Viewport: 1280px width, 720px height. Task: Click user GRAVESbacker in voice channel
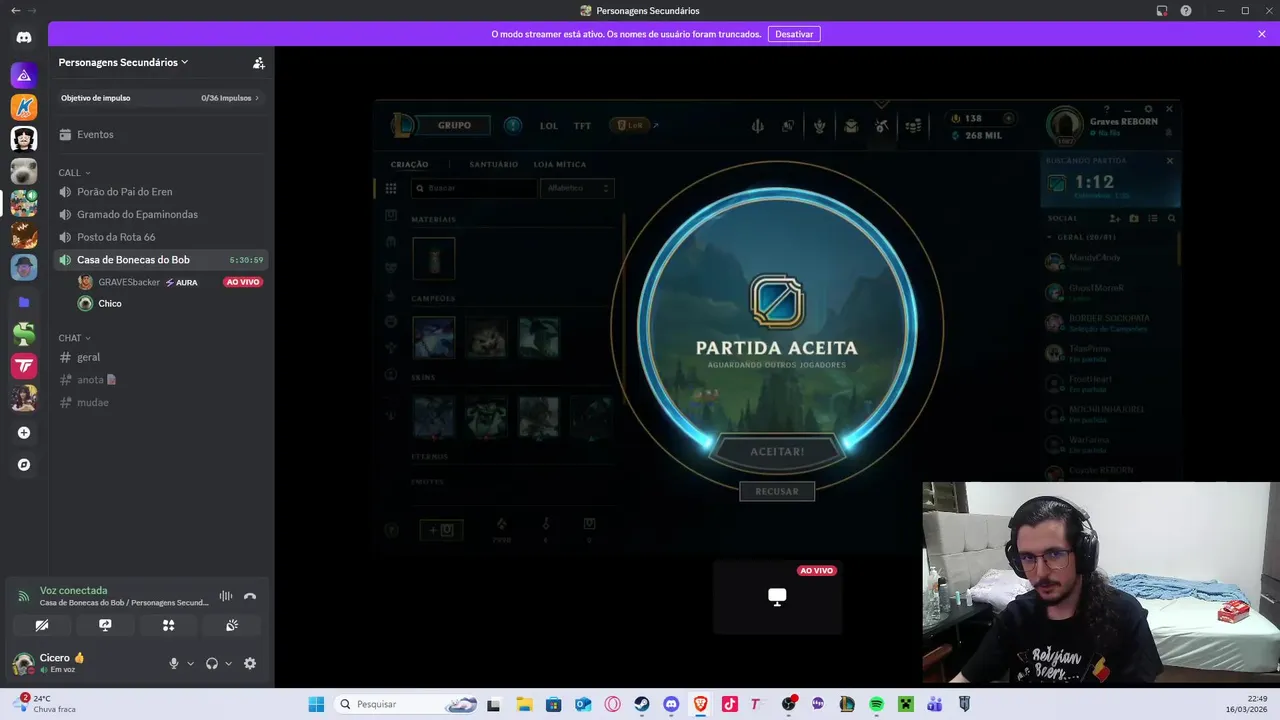click(x=170, y=282)
